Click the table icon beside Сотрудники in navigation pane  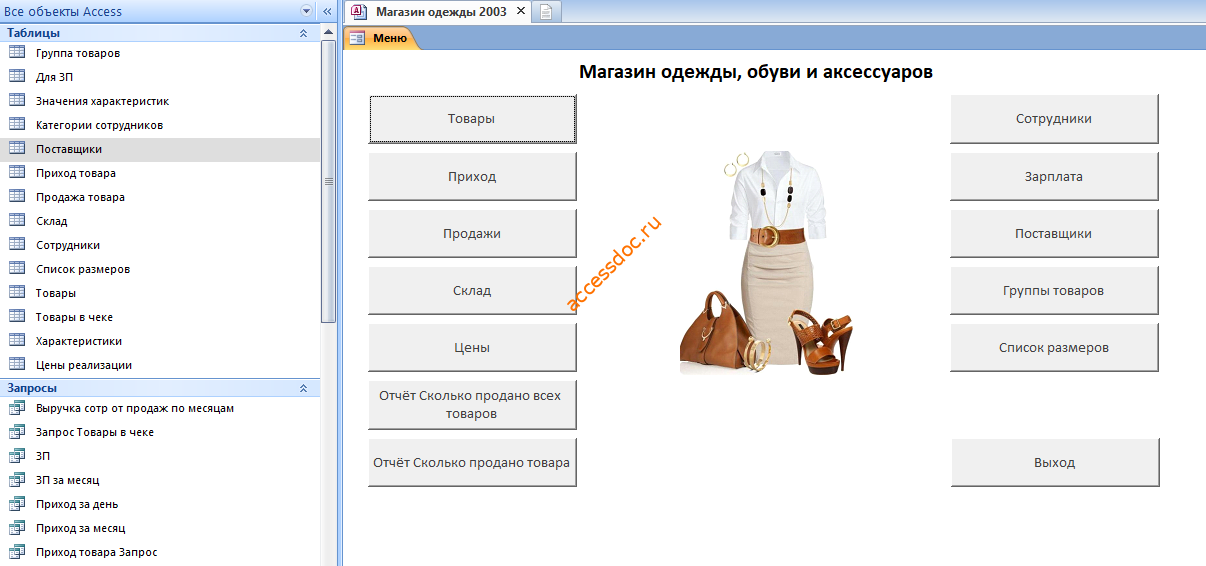click(17, 244)
